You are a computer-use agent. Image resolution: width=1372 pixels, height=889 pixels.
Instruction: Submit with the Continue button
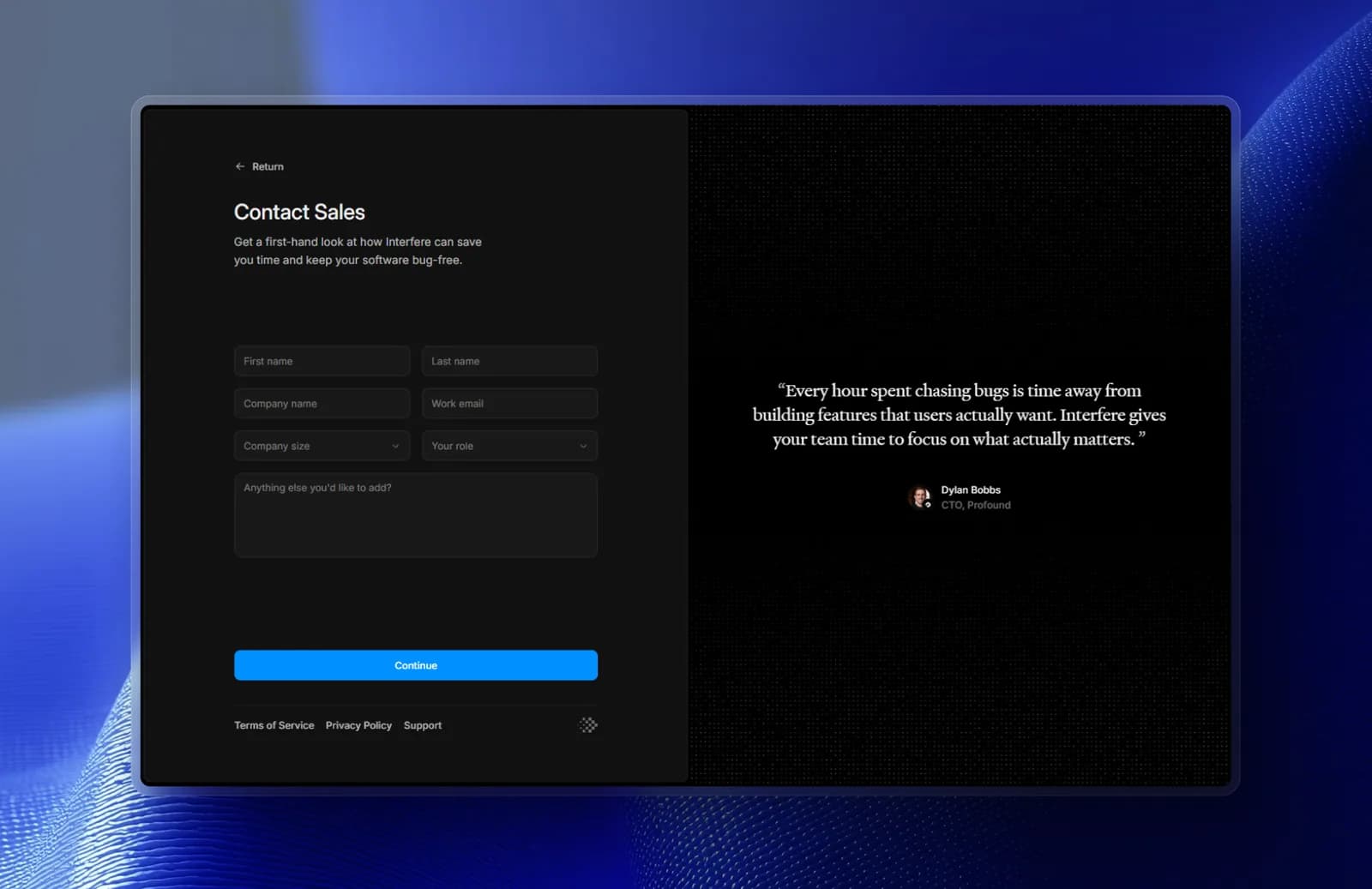pos(416,665)
